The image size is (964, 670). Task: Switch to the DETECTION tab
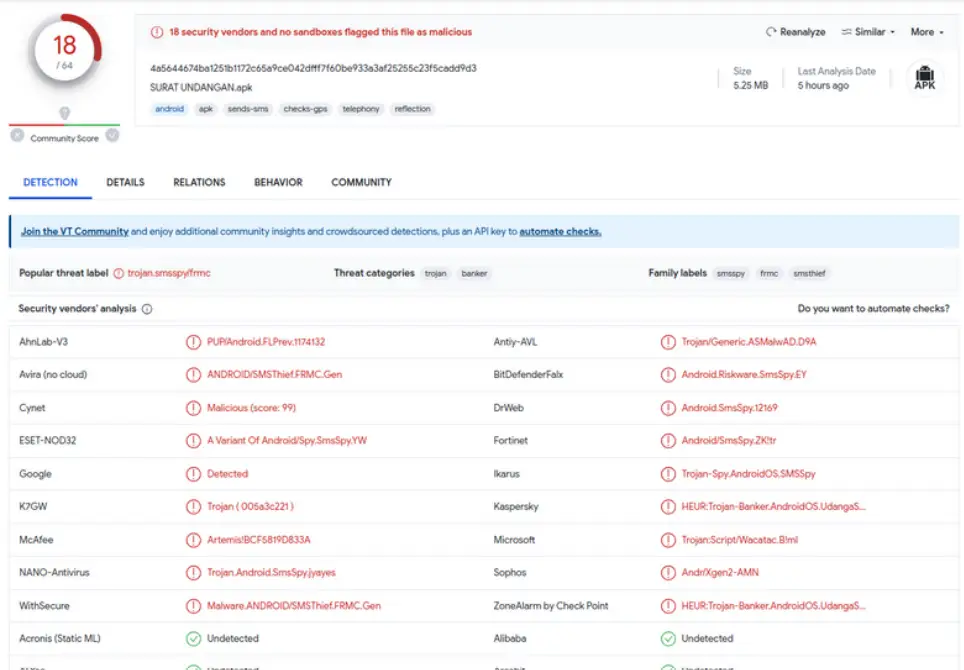(50, 182)
